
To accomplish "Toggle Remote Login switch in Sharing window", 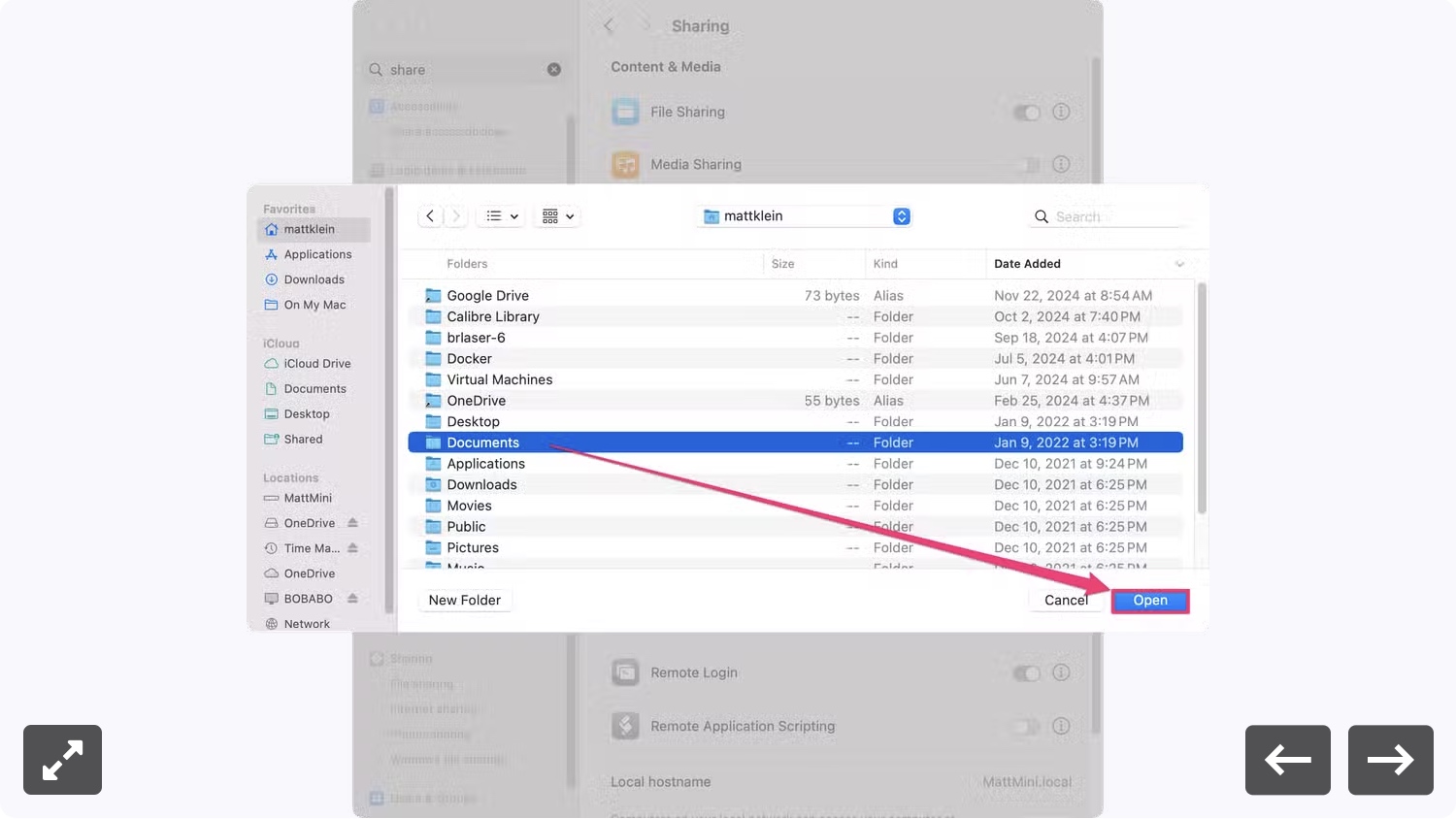I will coord(1026,673).
